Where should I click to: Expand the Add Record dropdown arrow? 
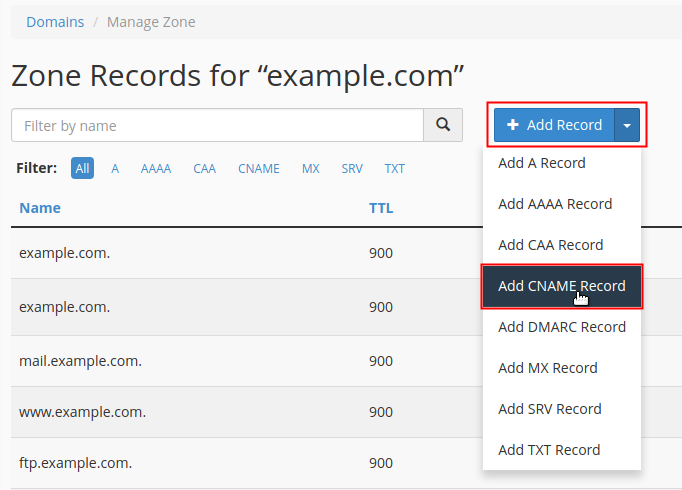(x=627, y=125)
